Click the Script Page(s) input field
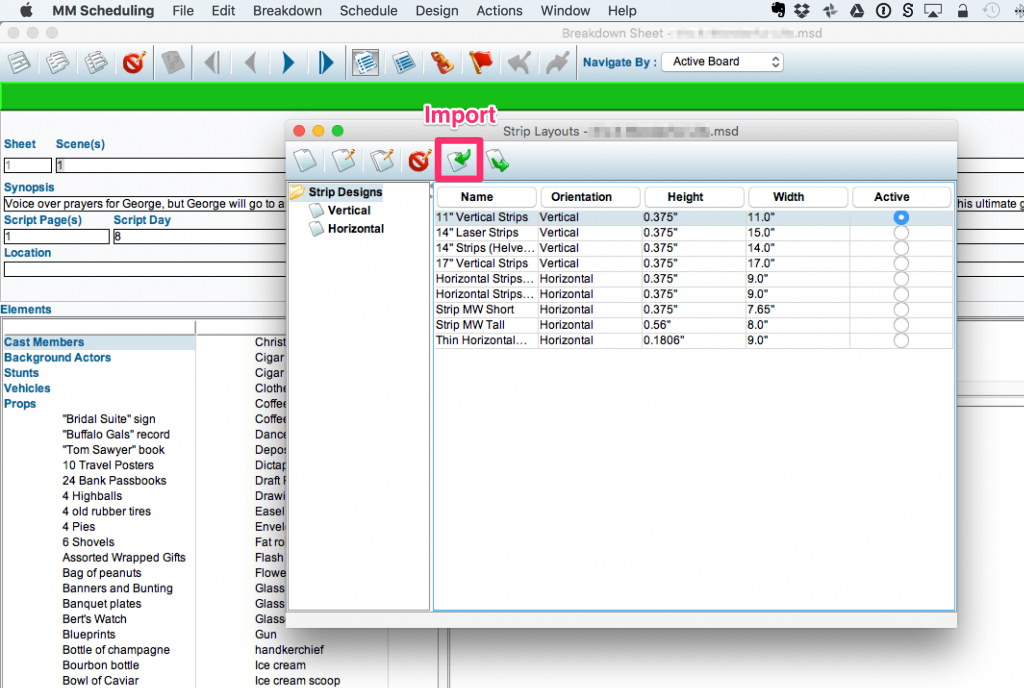This screenshot has height=688, width=1024. [x=57, y=236]
